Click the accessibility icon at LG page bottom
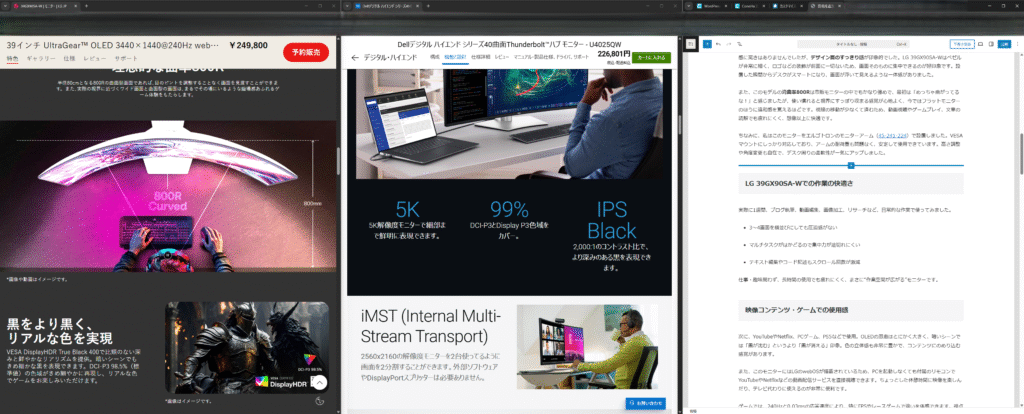The width and height of the screenshot is (1024, 414). tap(319, 402)
